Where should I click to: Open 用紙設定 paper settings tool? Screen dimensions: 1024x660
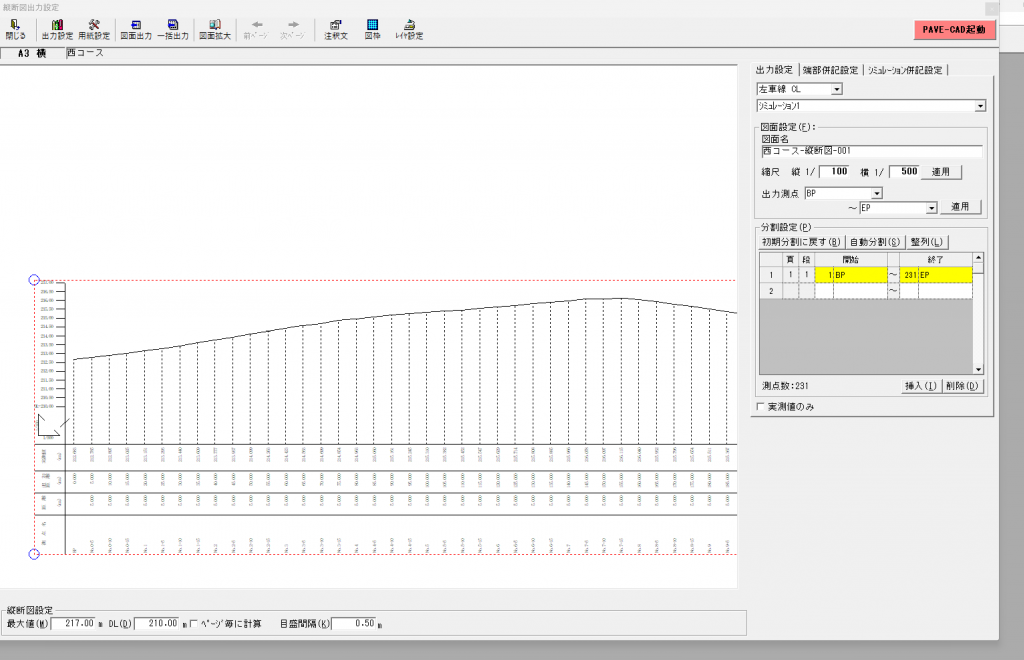93,29
